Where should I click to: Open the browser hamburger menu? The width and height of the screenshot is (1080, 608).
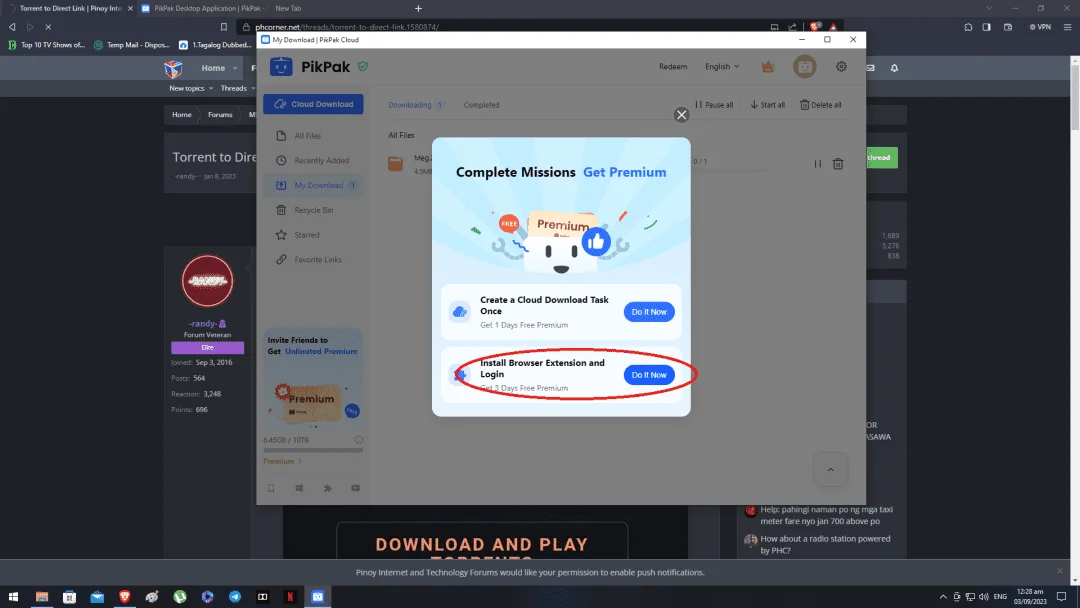coord(1068,27)
